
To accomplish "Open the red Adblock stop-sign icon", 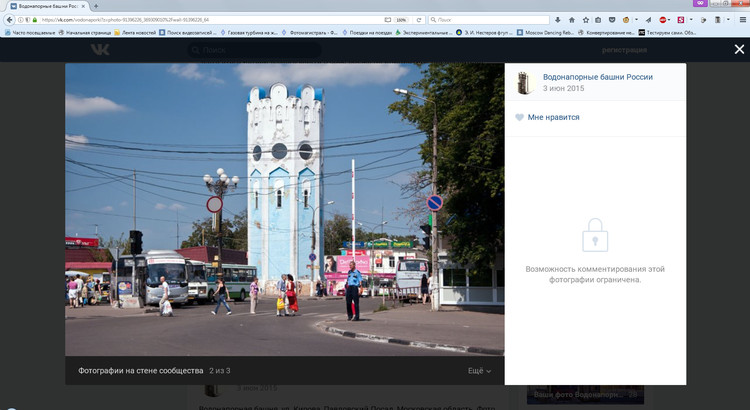I will [662, 20].
